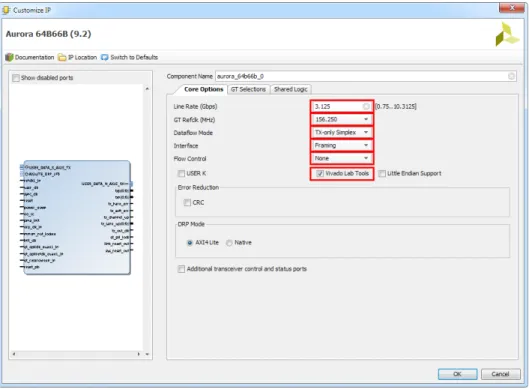This screenshot has width=529, height=389.
Task: Click the IP Location folder icon
Action: pos(62,57)
